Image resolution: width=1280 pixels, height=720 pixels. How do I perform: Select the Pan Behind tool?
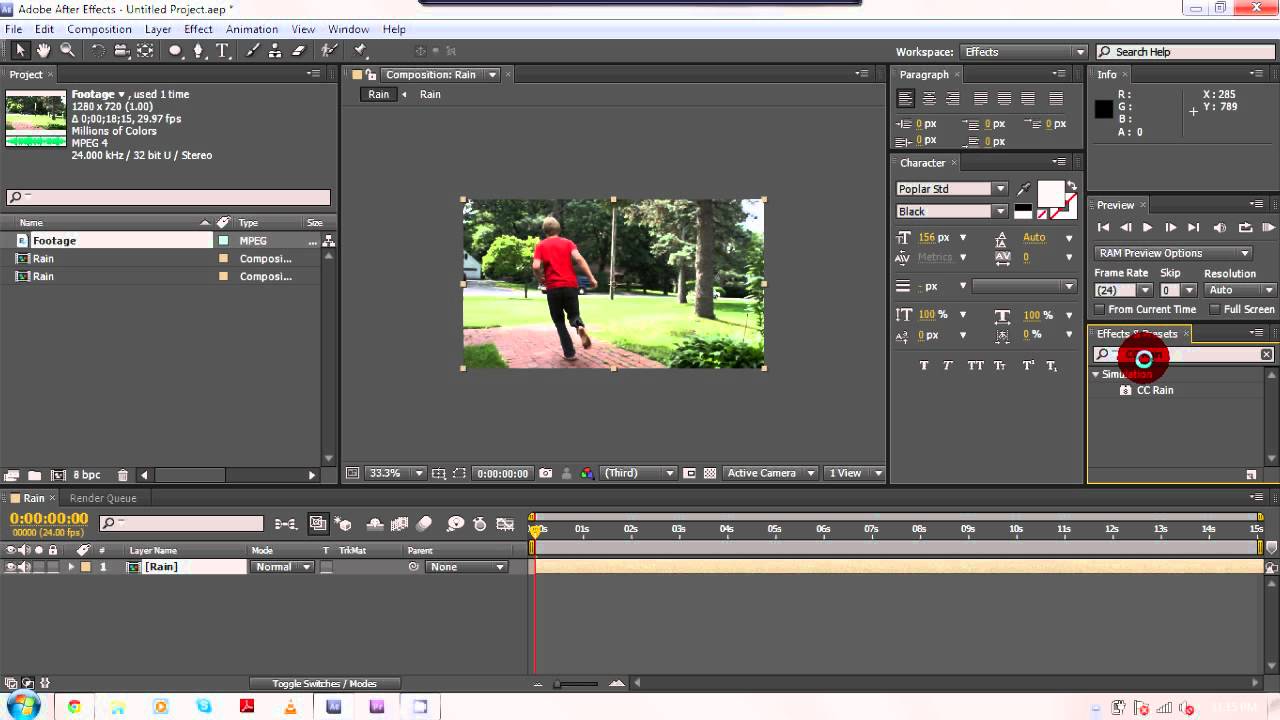(146, 50)
